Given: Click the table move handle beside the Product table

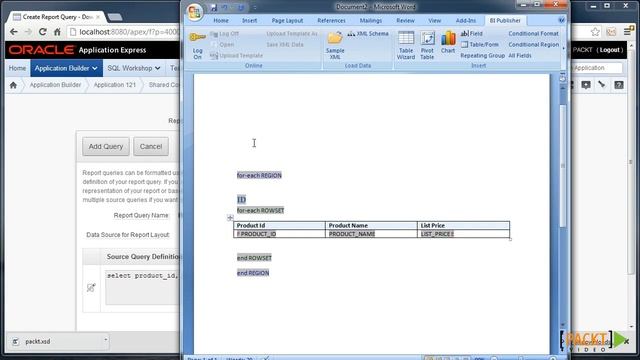Looking at the screenshot, I should [x=230, y=218].
